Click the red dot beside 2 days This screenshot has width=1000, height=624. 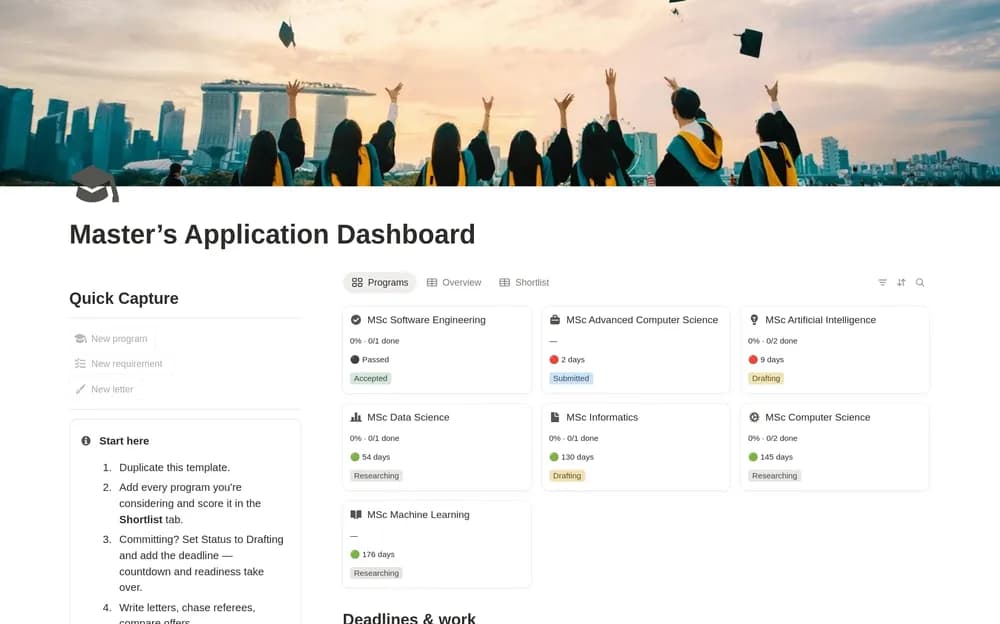click(554, 359)
